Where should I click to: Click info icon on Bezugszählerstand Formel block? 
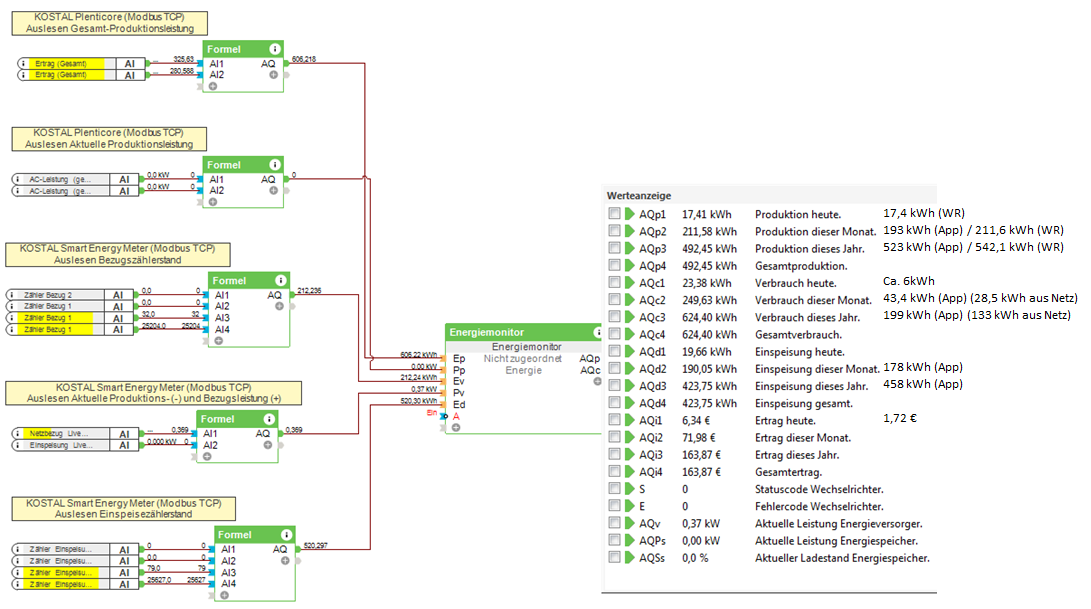280,281
